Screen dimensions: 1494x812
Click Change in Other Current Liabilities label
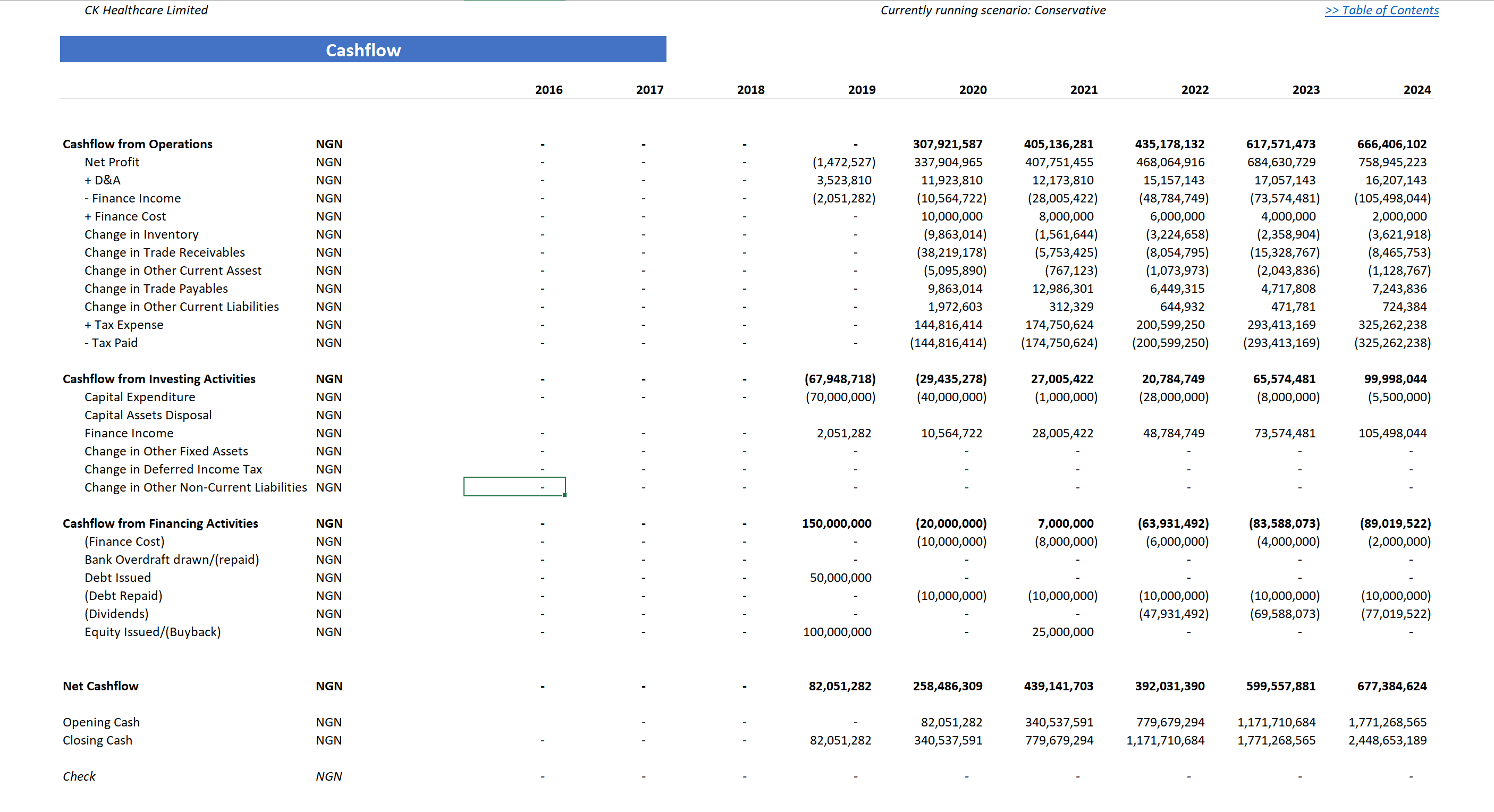(182, 306)
